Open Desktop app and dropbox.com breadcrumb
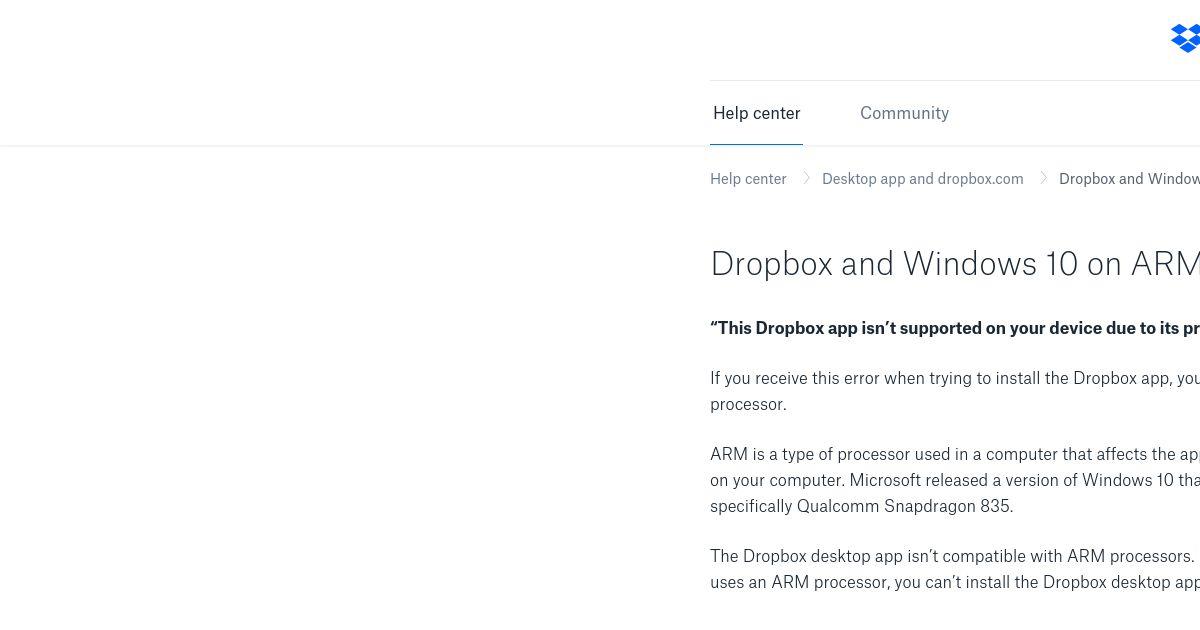1200x630 pixels. (922, 179)
